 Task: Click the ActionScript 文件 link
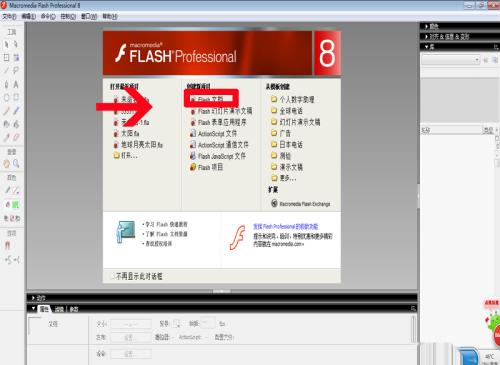[x=217, y=134]
